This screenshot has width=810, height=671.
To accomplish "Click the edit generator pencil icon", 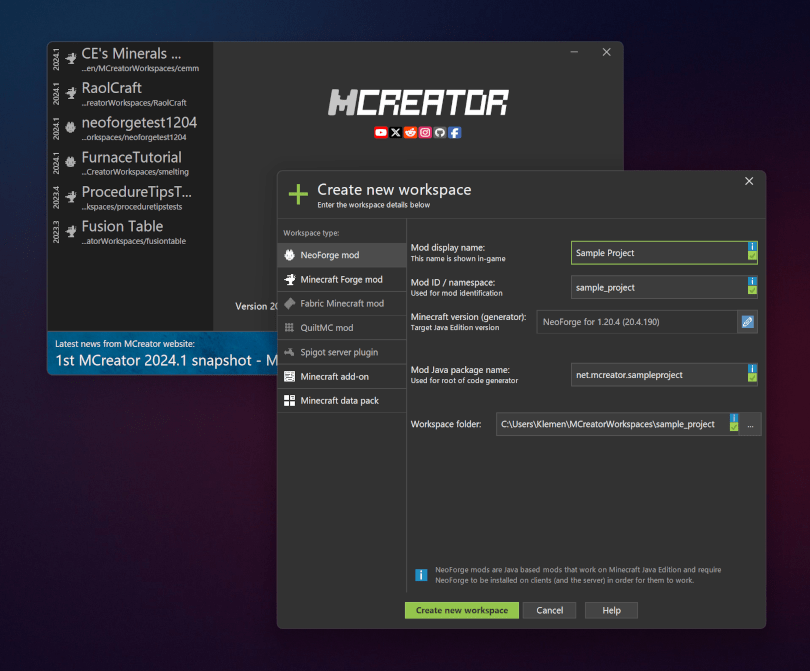I will click(x=747, y=322).
